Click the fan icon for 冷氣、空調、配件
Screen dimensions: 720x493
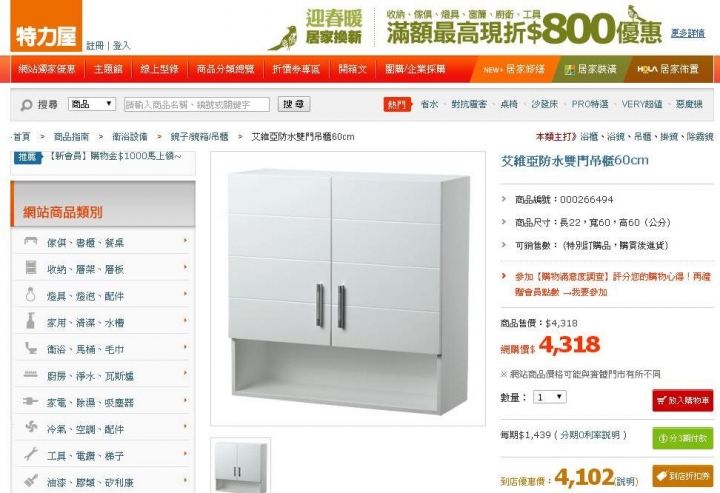(x=31, y=427)
